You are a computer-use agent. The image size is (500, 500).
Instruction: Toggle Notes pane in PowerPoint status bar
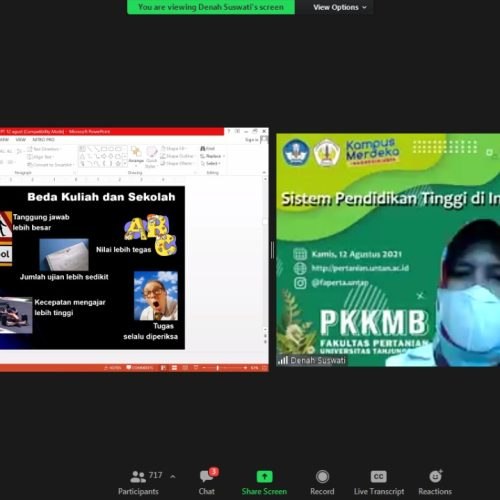(113, 368)
